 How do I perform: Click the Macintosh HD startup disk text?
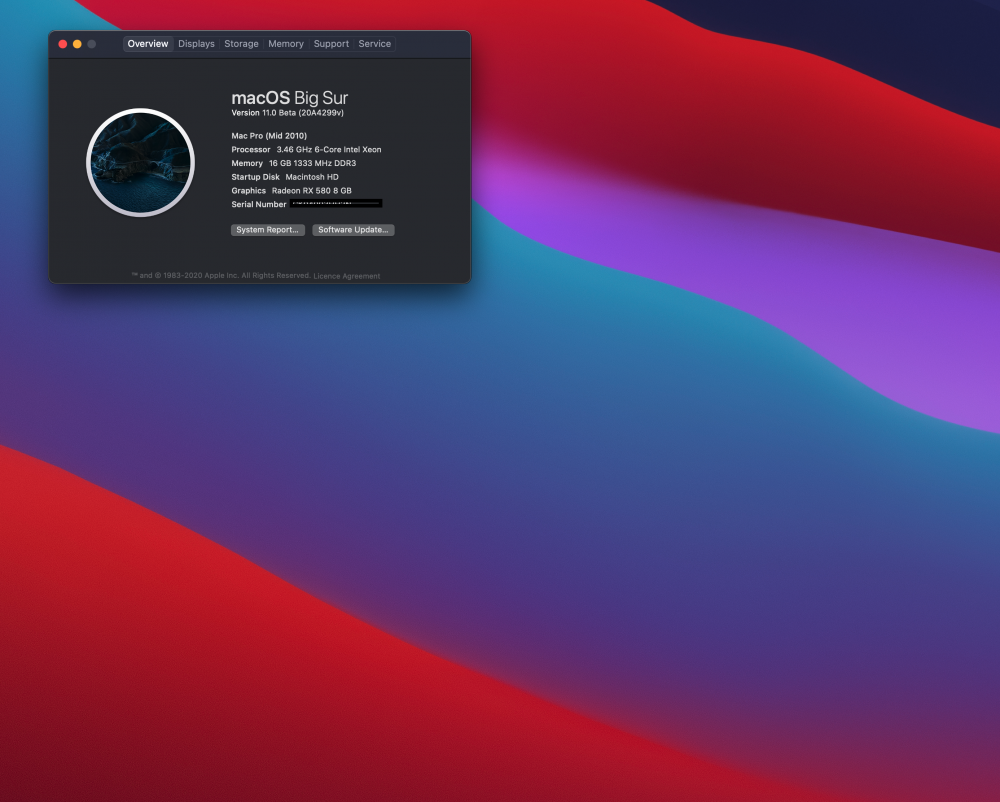click(x=312, y=177)
